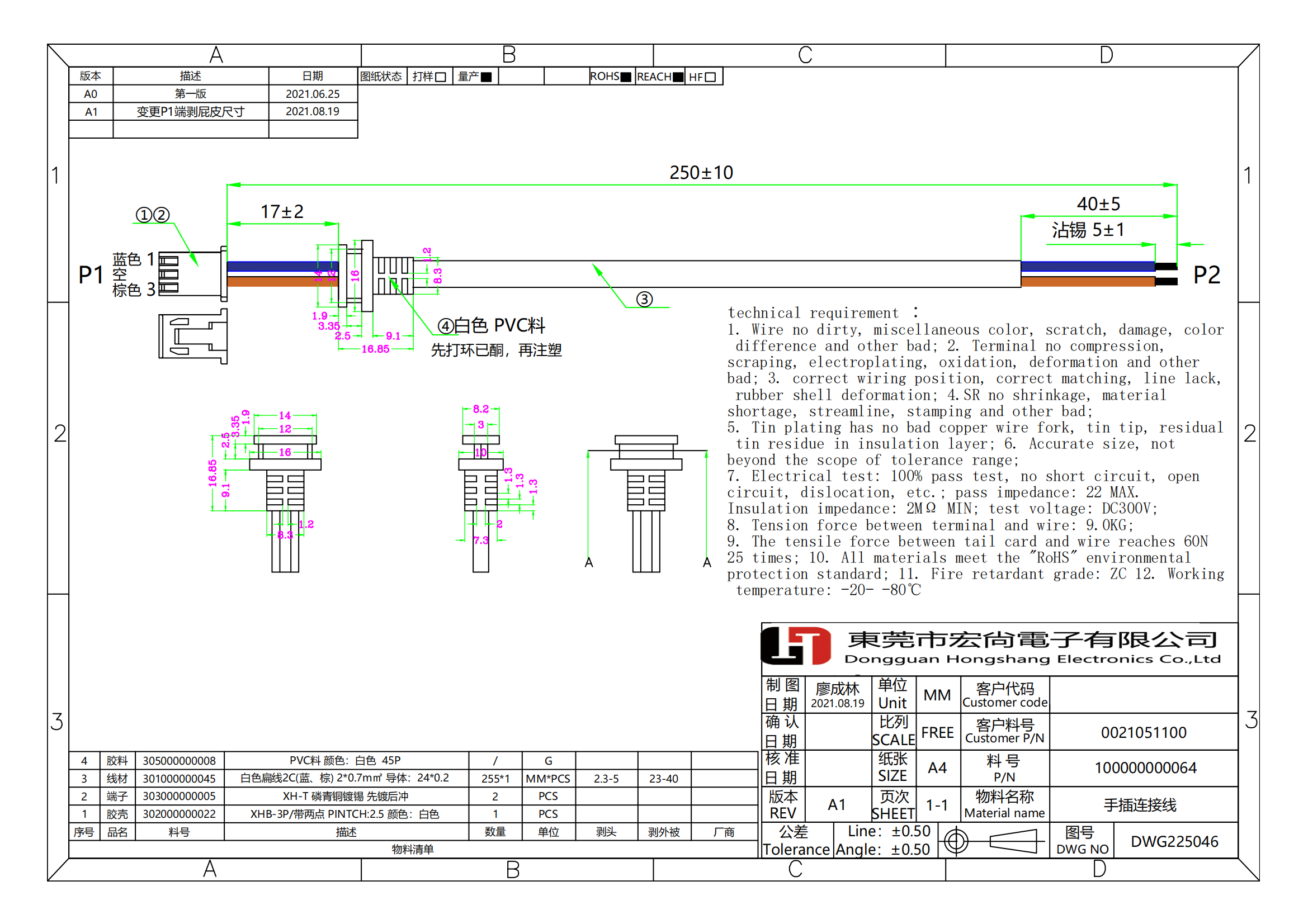Click the P1 connector label
Image resolution: width=1308 pixels, height=924 pixels.
tap(91, 275)
